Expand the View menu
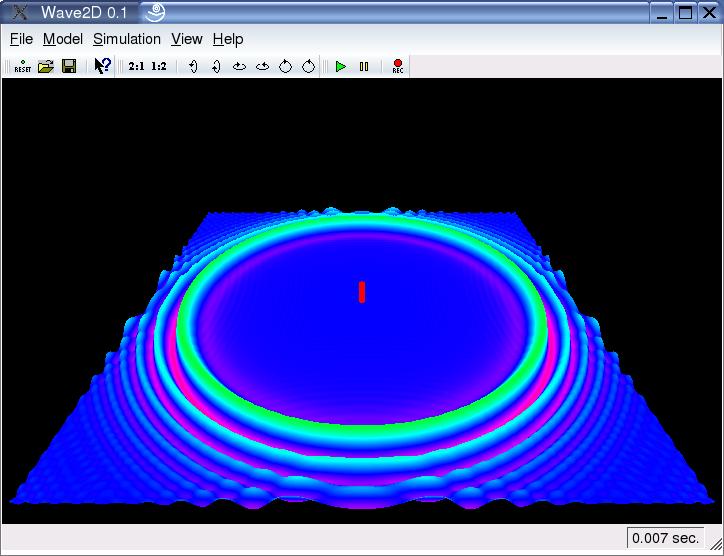724x556 pixels. [x=186, y=39]
